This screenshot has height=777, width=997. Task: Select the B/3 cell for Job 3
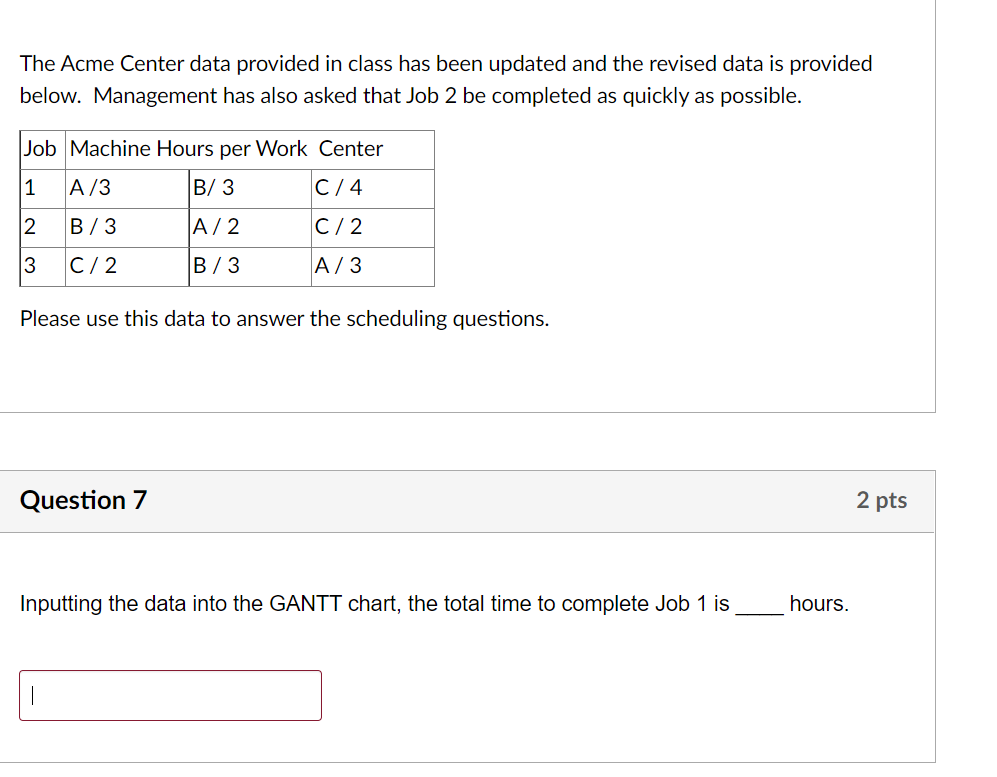pos(249,266)
